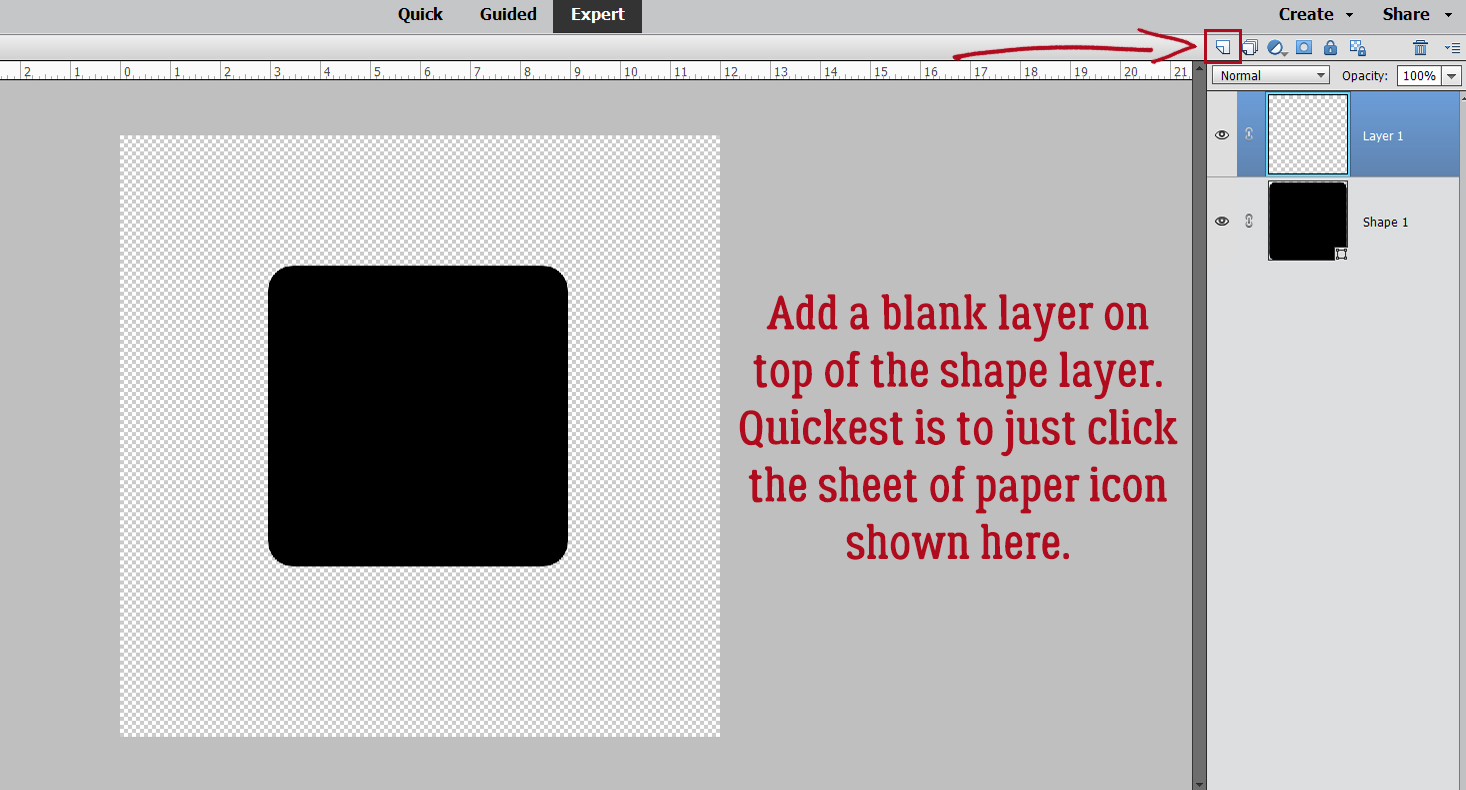Open the Layers panel options menu
The height and width of the screenshot is (790, 1466).
point(1452,47)
